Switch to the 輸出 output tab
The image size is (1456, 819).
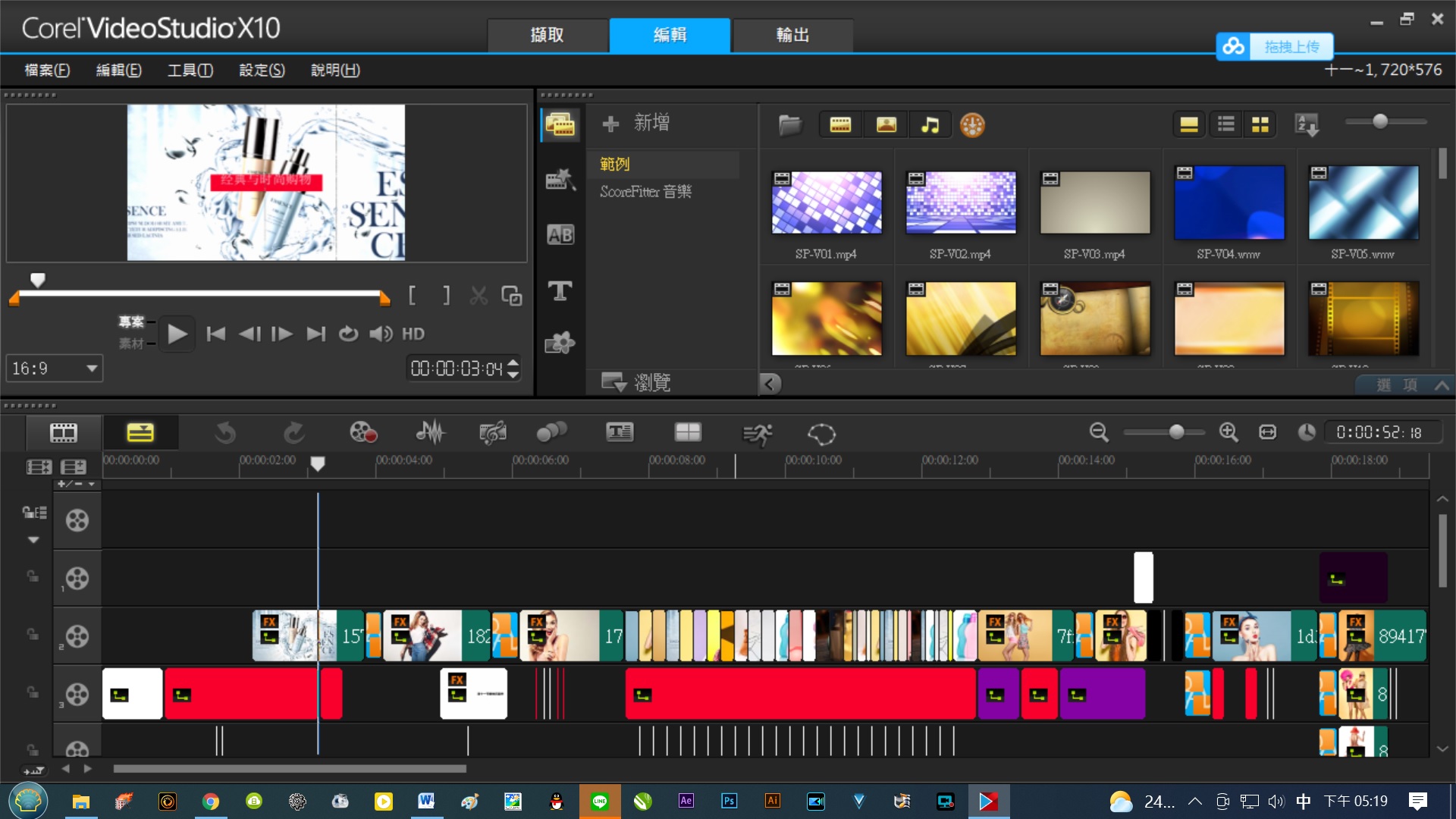pyautogui.click(x=793, y=35)
